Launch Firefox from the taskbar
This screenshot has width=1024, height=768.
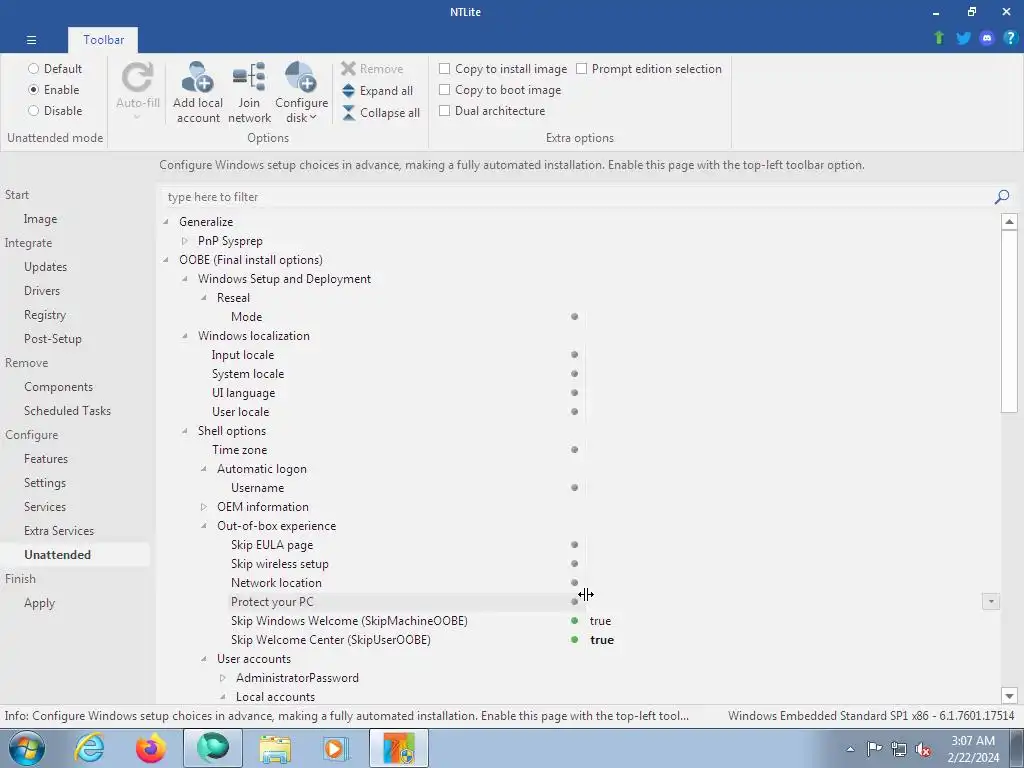click(151, 748)
